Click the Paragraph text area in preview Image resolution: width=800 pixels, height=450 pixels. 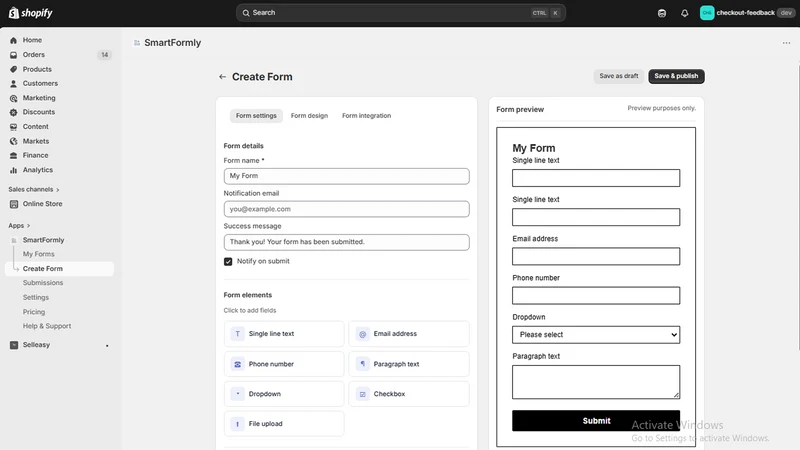pyautogui.click(x=596, y=382)
